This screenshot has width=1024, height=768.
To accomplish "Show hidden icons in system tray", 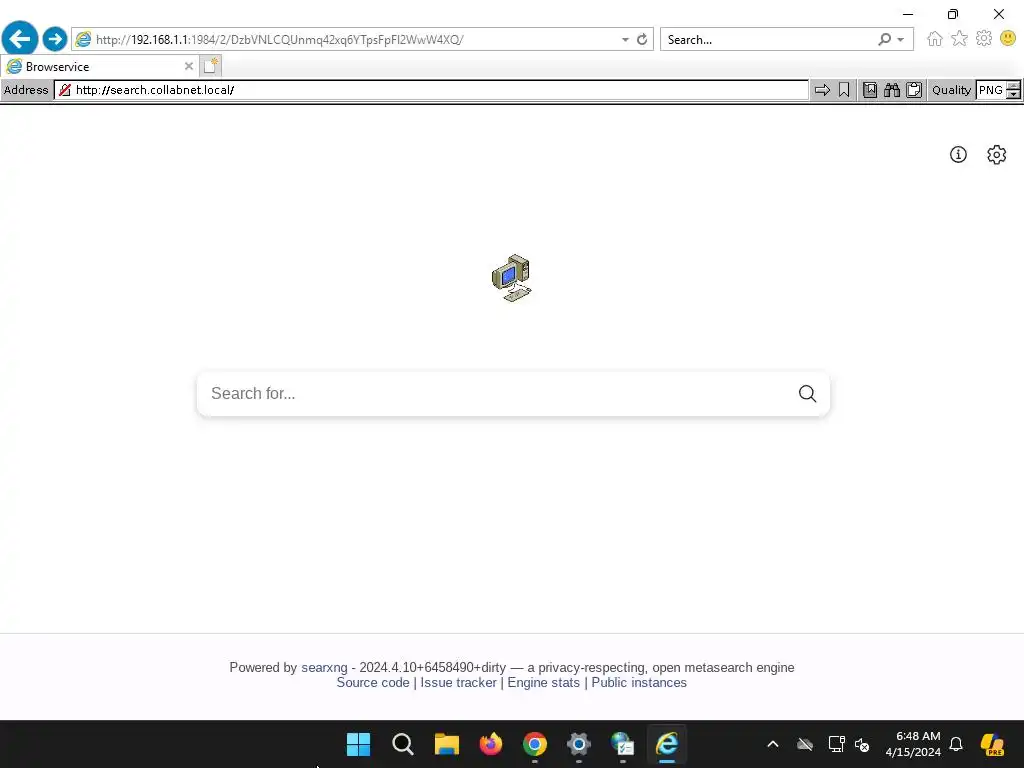I will [773, 744].
